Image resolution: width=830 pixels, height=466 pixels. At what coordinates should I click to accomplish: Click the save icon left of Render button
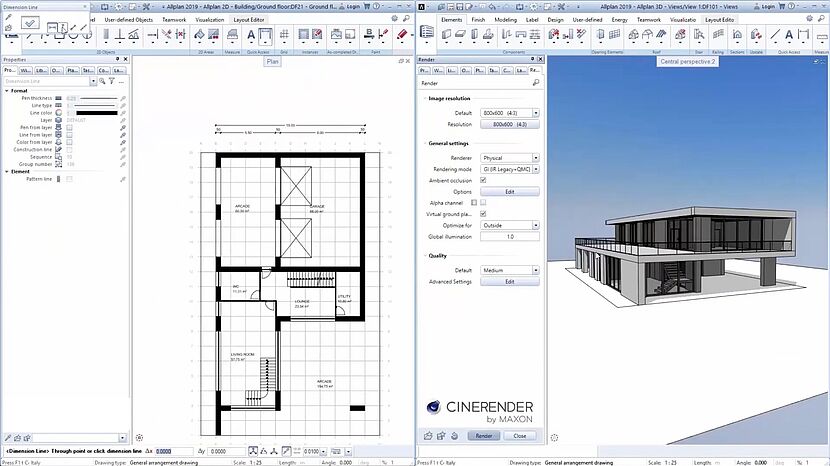point(442,436)
